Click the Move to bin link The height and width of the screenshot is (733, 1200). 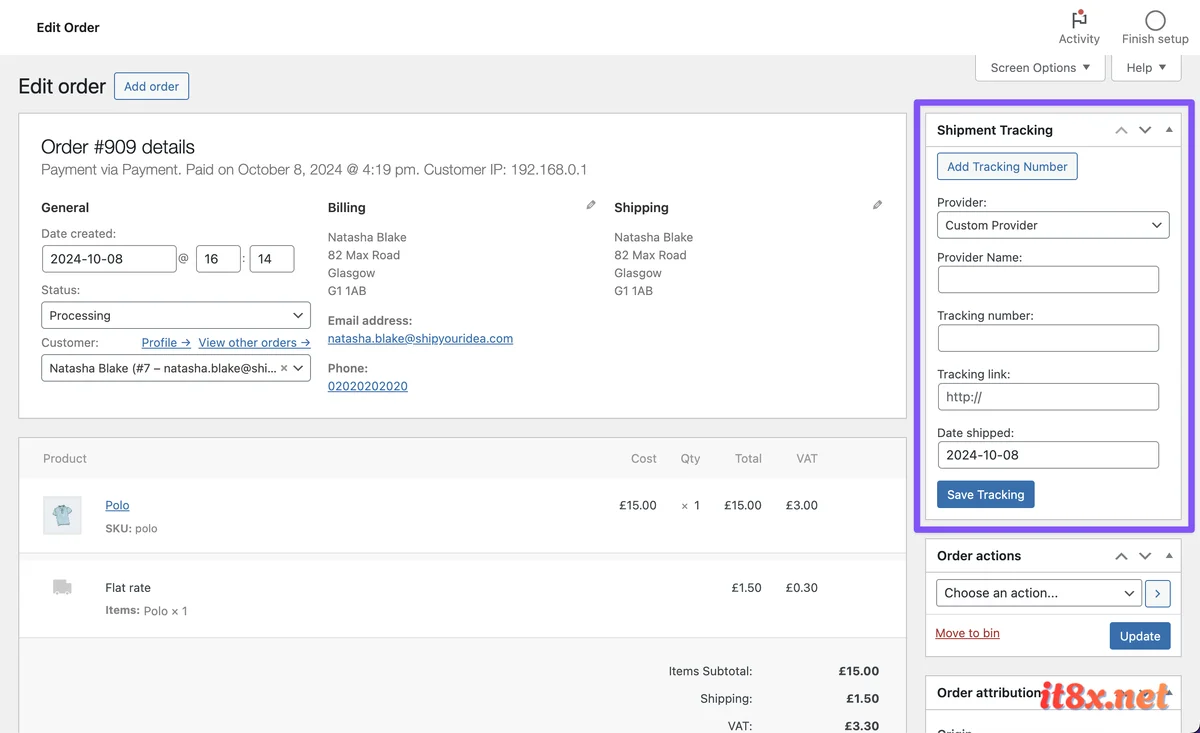pos(967,633)
